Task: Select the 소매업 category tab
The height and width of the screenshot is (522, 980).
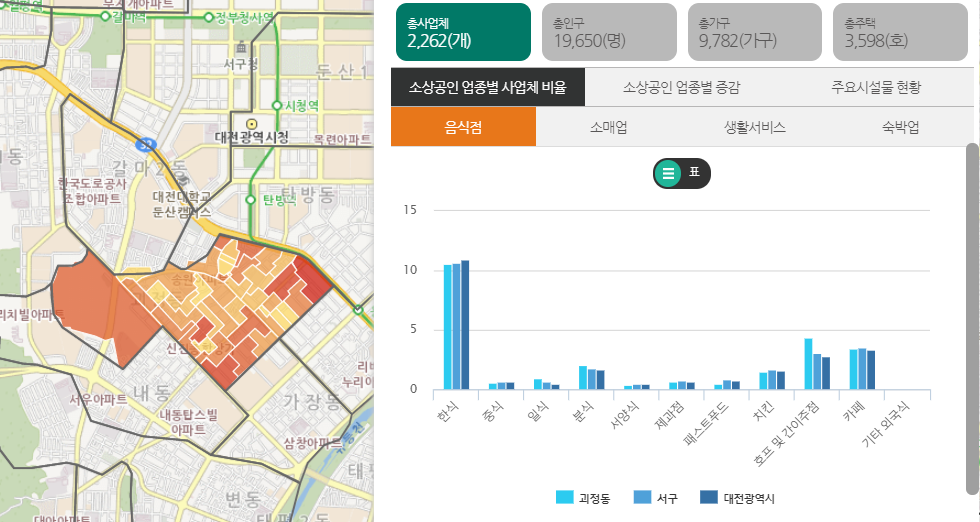Action: click(609, 127)
